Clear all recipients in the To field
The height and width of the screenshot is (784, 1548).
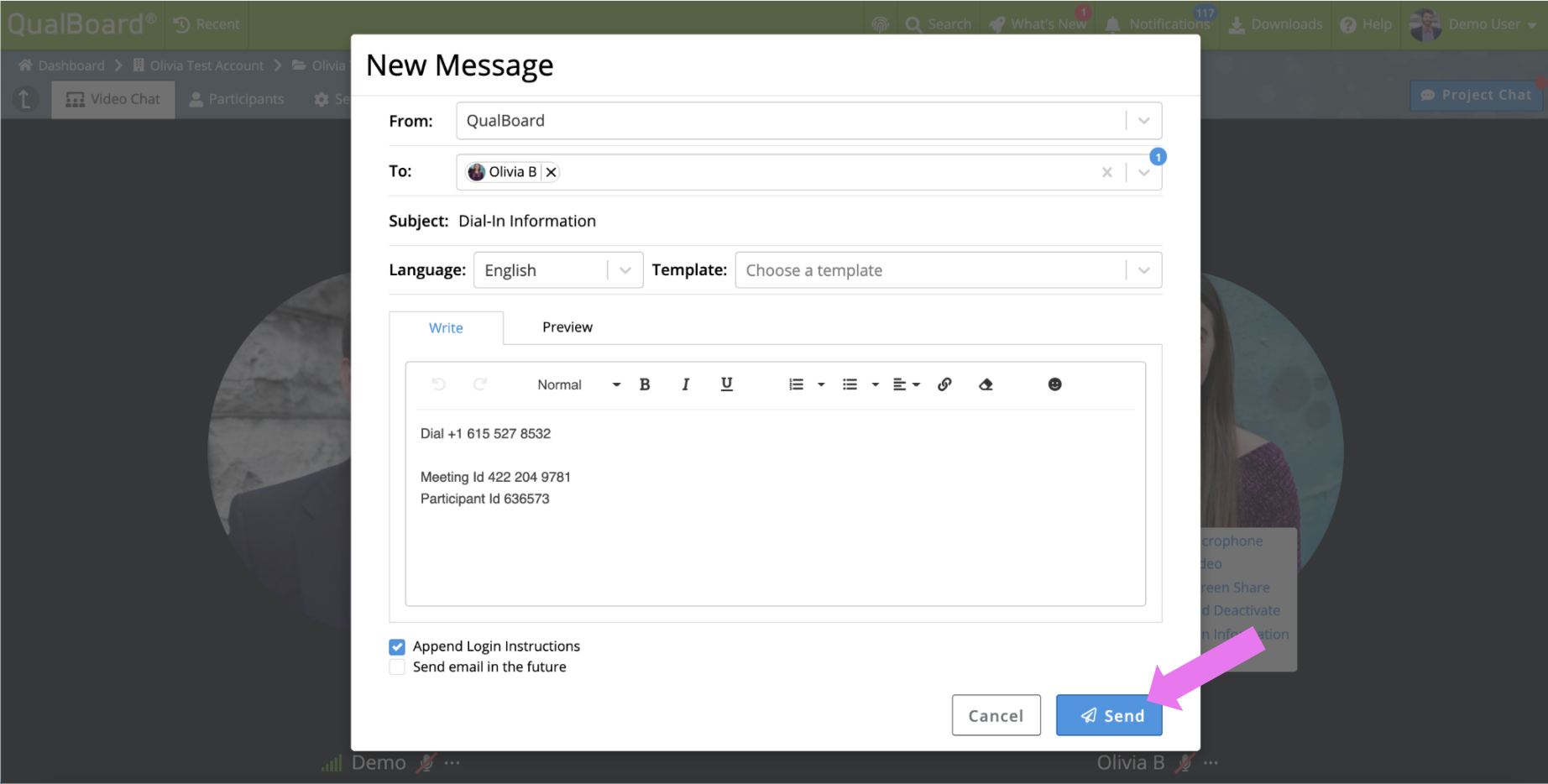coord(1107,172)
